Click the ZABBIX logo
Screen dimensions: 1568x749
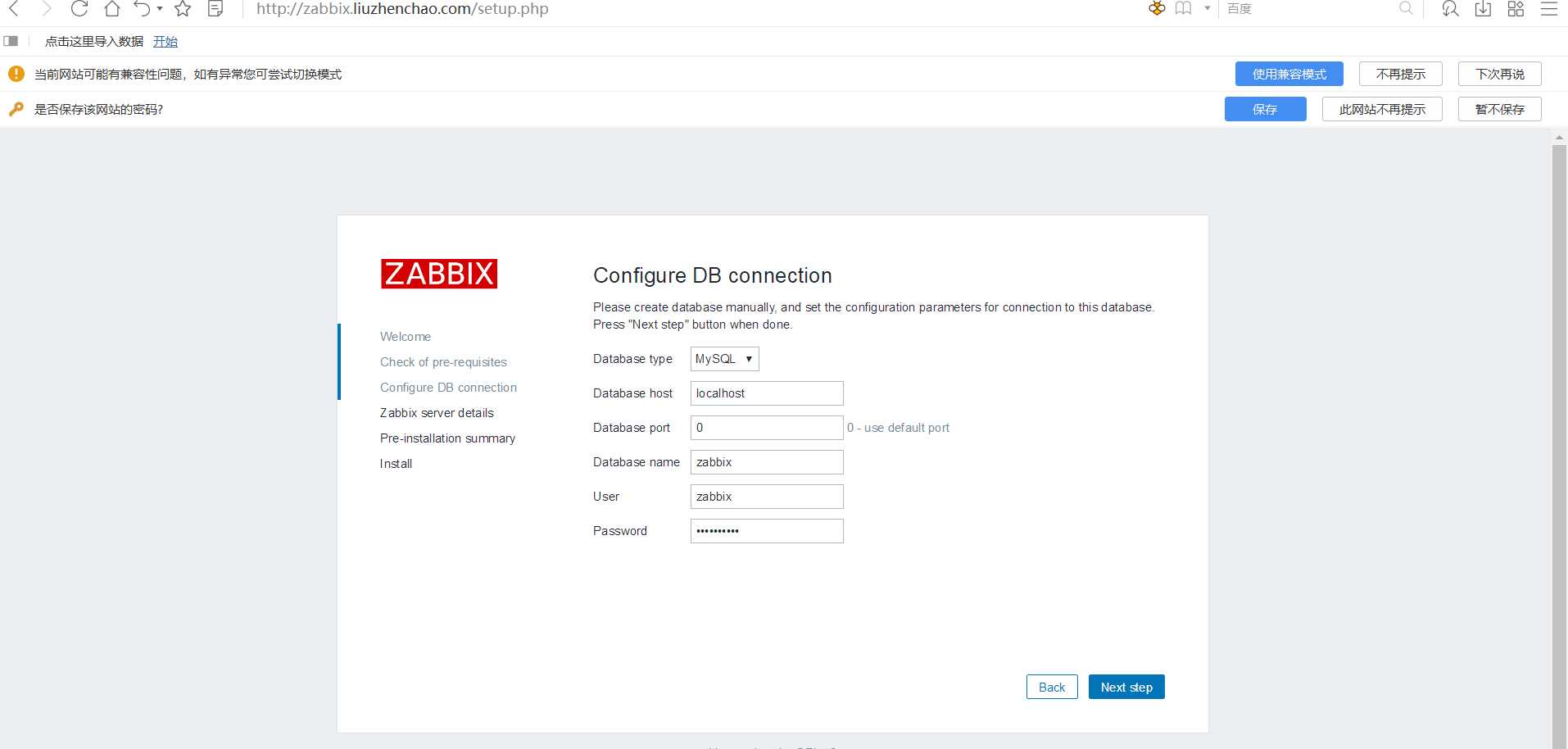(x=439, y=274)
